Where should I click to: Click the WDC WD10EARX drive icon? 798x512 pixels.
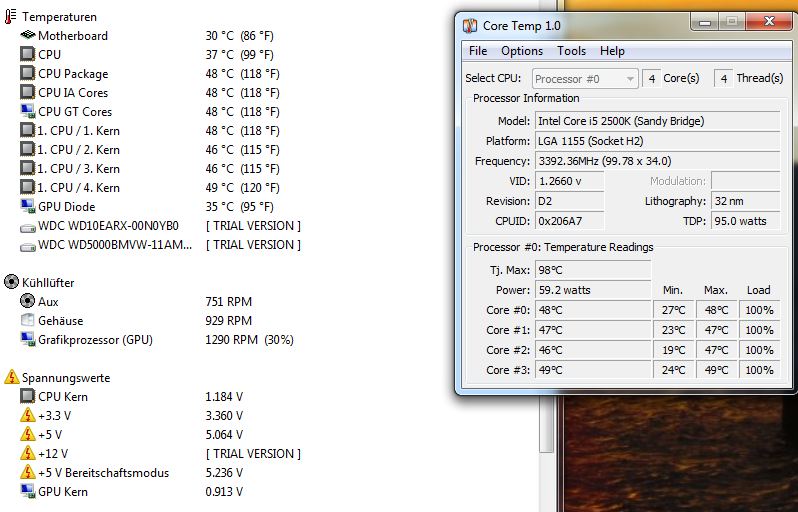[27, 227]
